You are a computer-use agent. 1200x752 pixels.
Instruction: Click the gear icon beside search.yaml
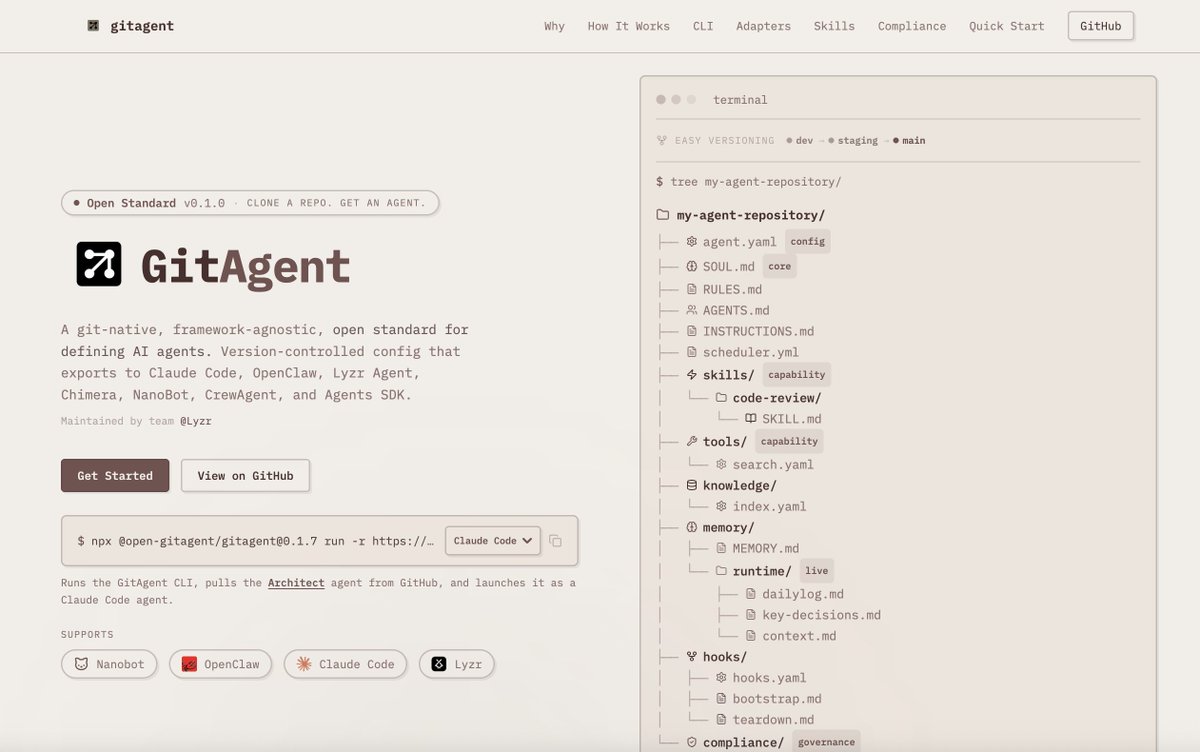click(x=721, y=465)
